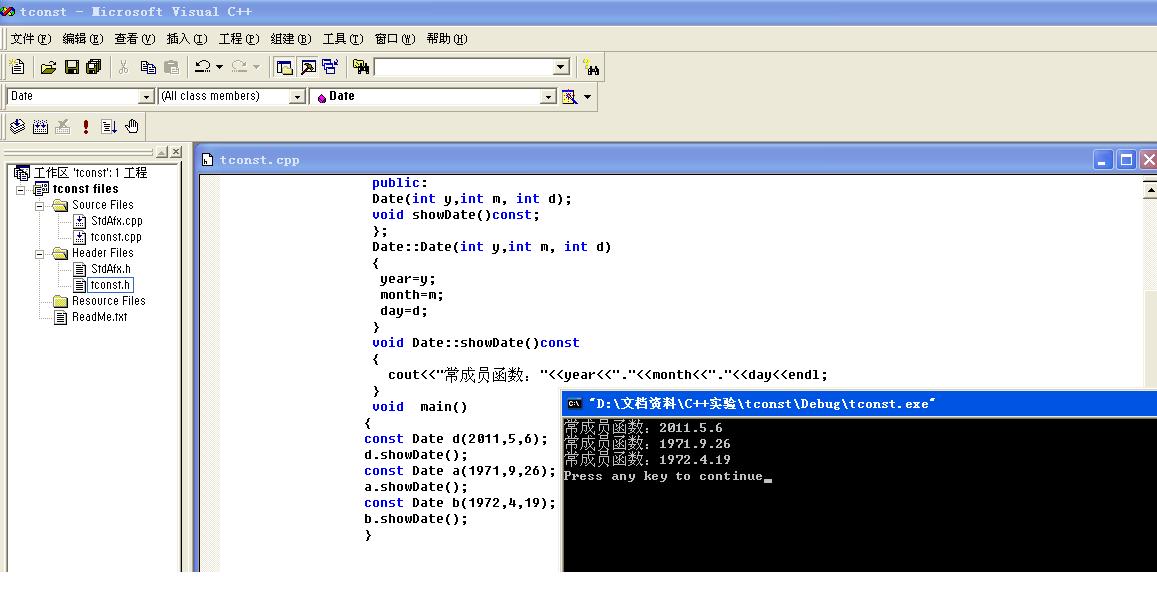This screenshot has width=1157, height=597.
Task: Open the 插入 (Insert) menu
Action: pyautogui.click(x=187, y=39)
